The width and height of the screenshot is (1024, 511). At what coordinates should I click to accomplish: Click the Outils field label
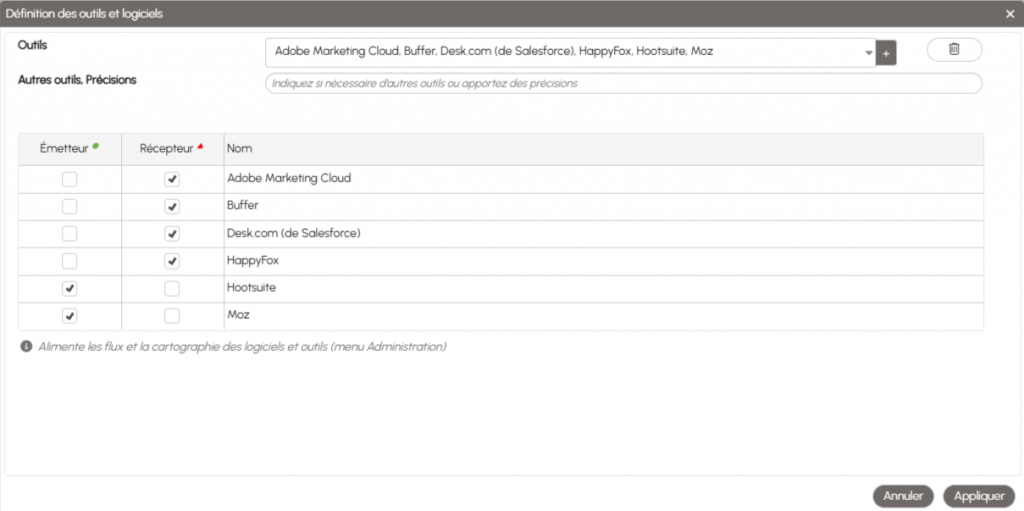click(33, 45)
